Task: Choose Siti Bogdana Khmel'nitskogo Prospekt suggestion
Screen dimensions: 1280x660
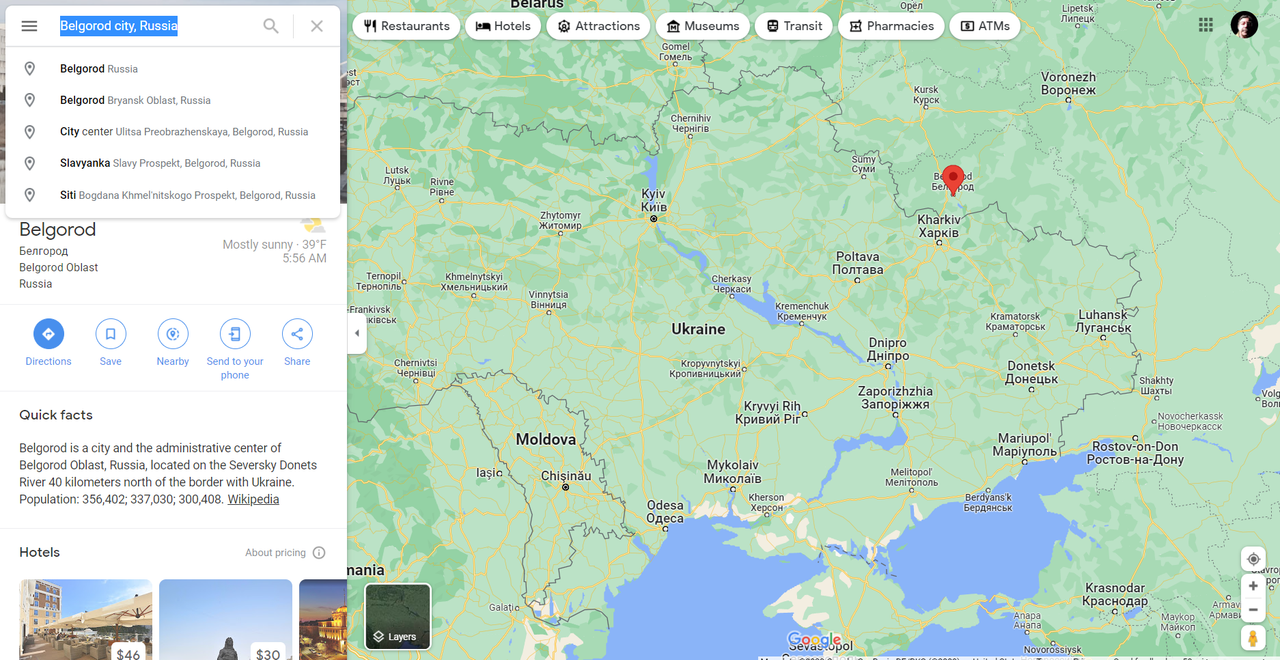Action: pyautogui.click(x=173, y=195)
